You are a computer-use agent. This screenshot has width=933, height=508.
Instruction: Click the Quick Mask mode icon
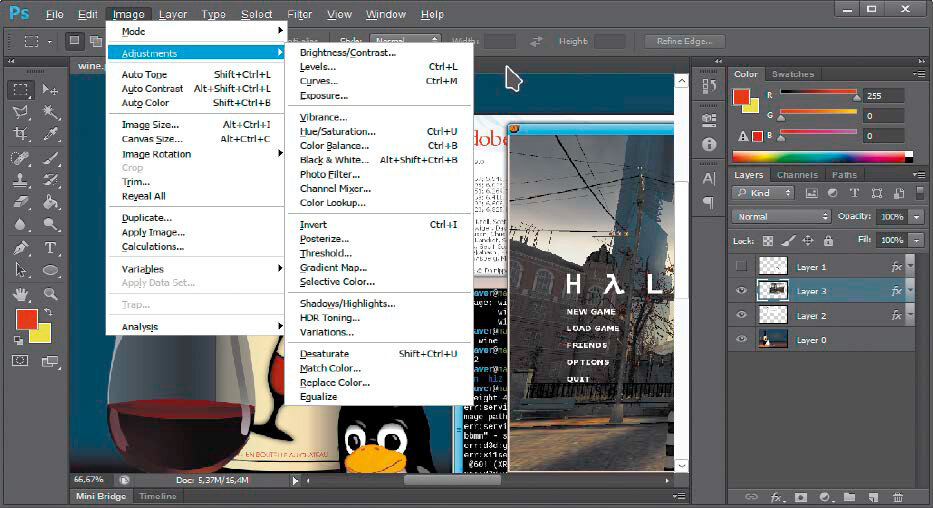click(20, 360)
